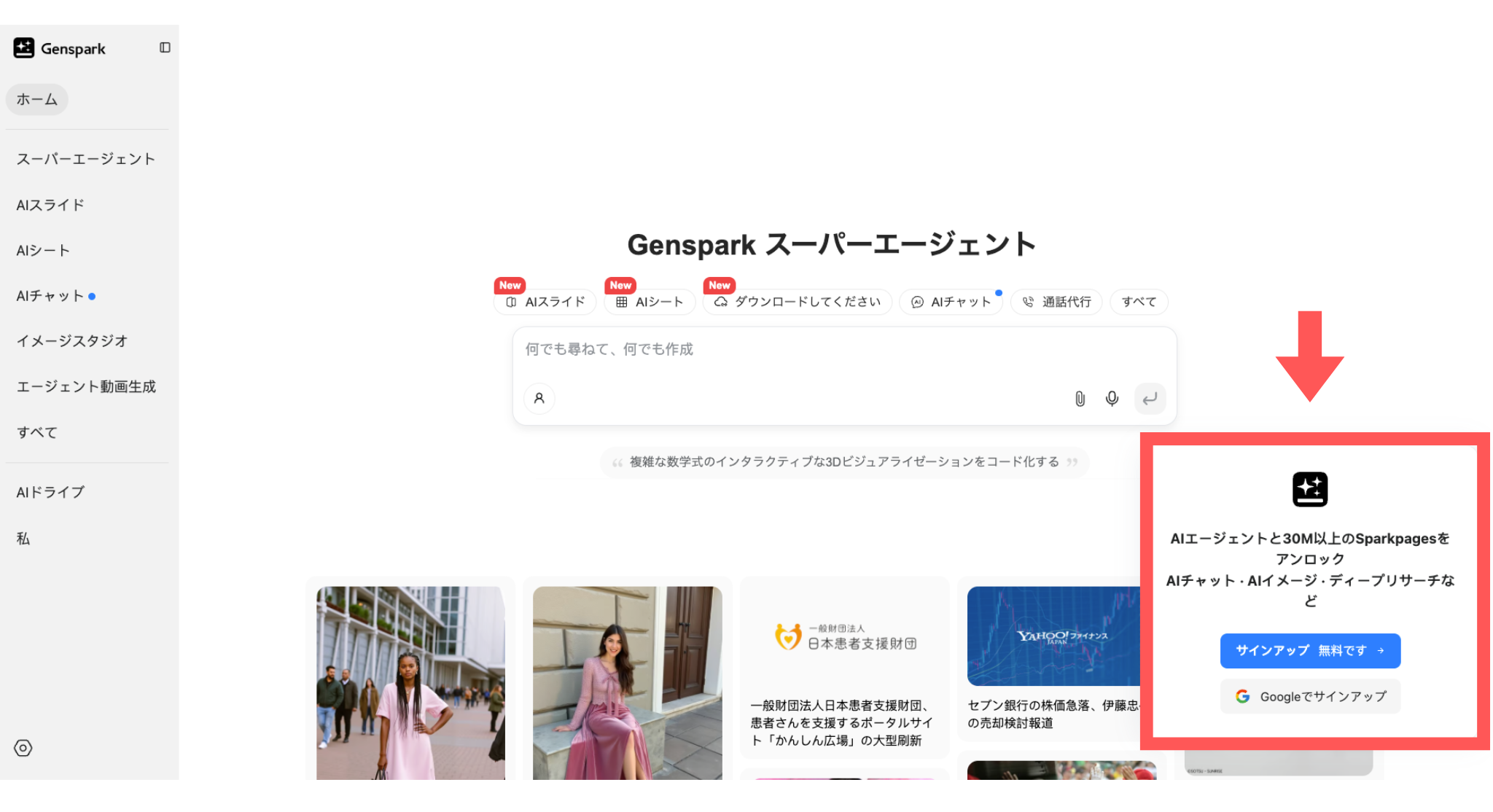Click the すべて chip above prompt
Viewport: 1493px width, 812px height.
[1139, 302]
